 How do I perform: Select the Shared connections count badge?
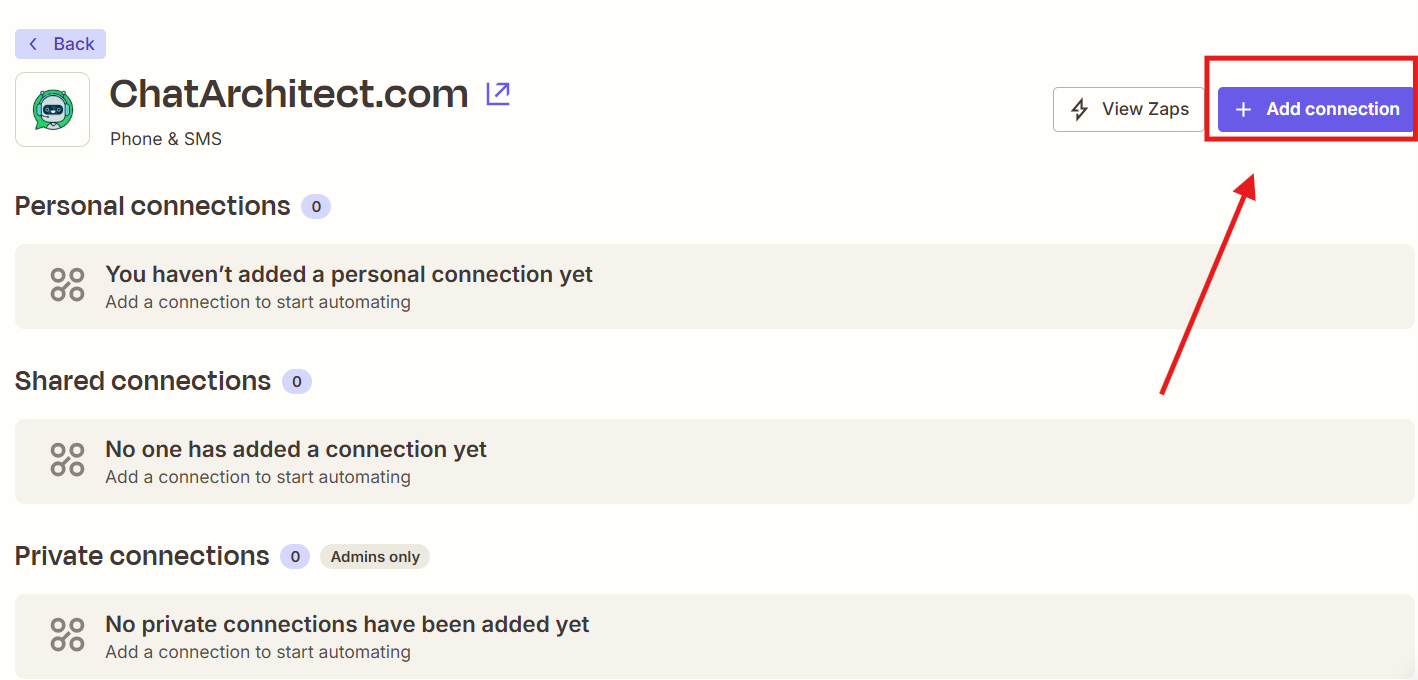297,382
